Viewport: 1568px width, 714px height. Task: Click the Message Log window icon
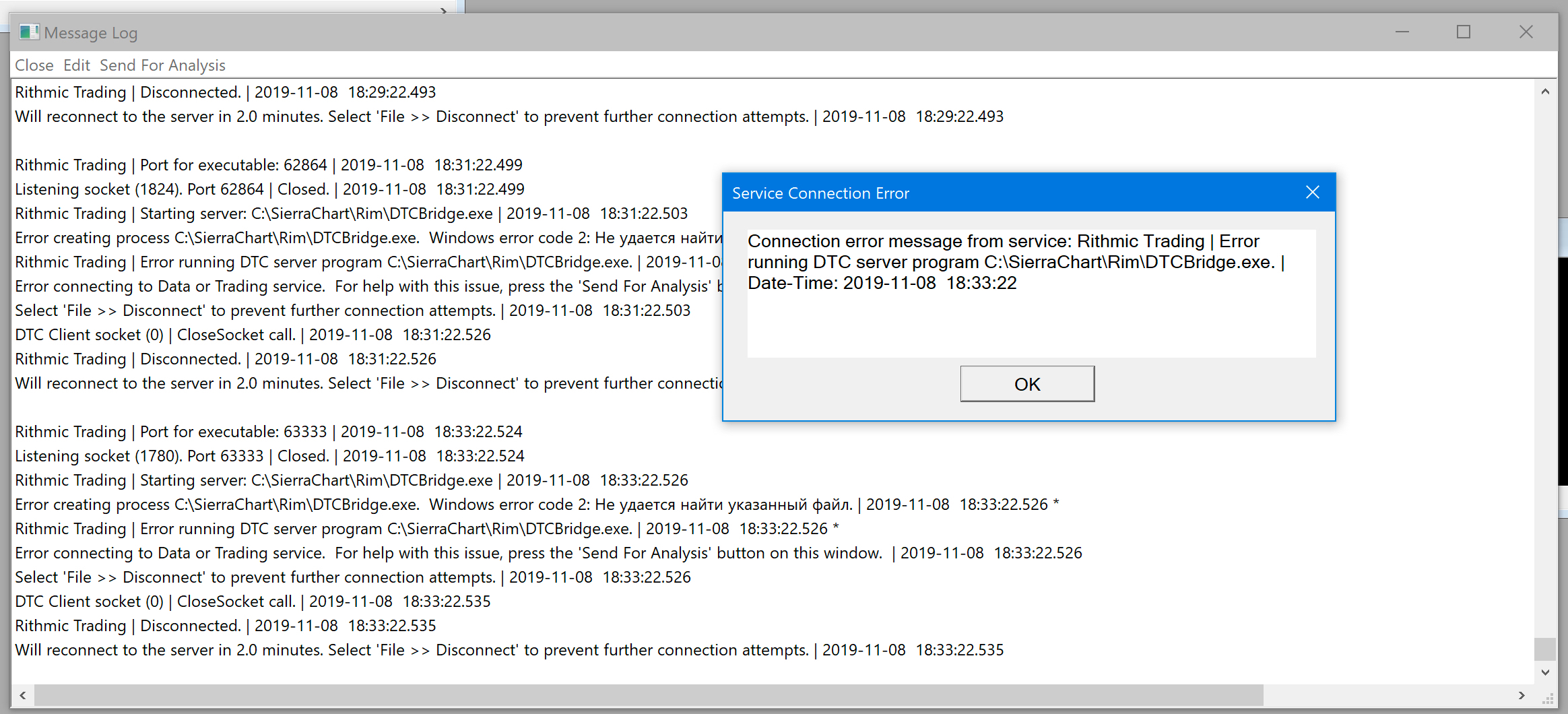point(29,32)
